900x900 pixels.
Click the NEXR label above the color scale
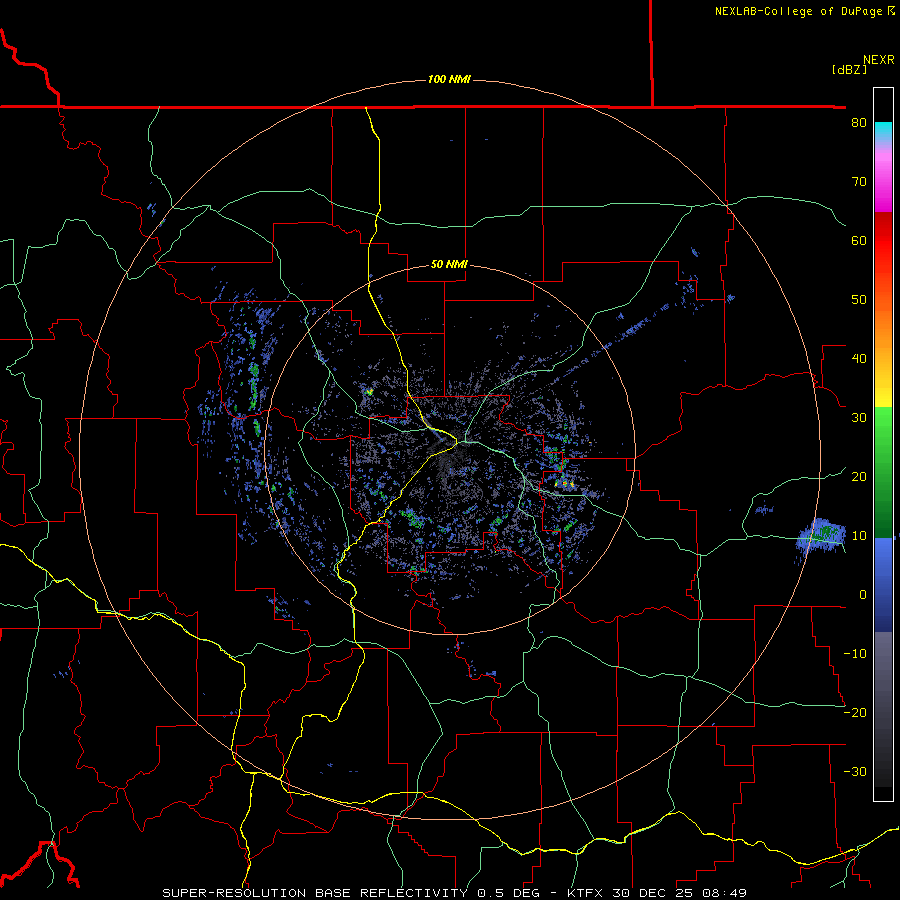pyautogui.click(x=879, y=60)
